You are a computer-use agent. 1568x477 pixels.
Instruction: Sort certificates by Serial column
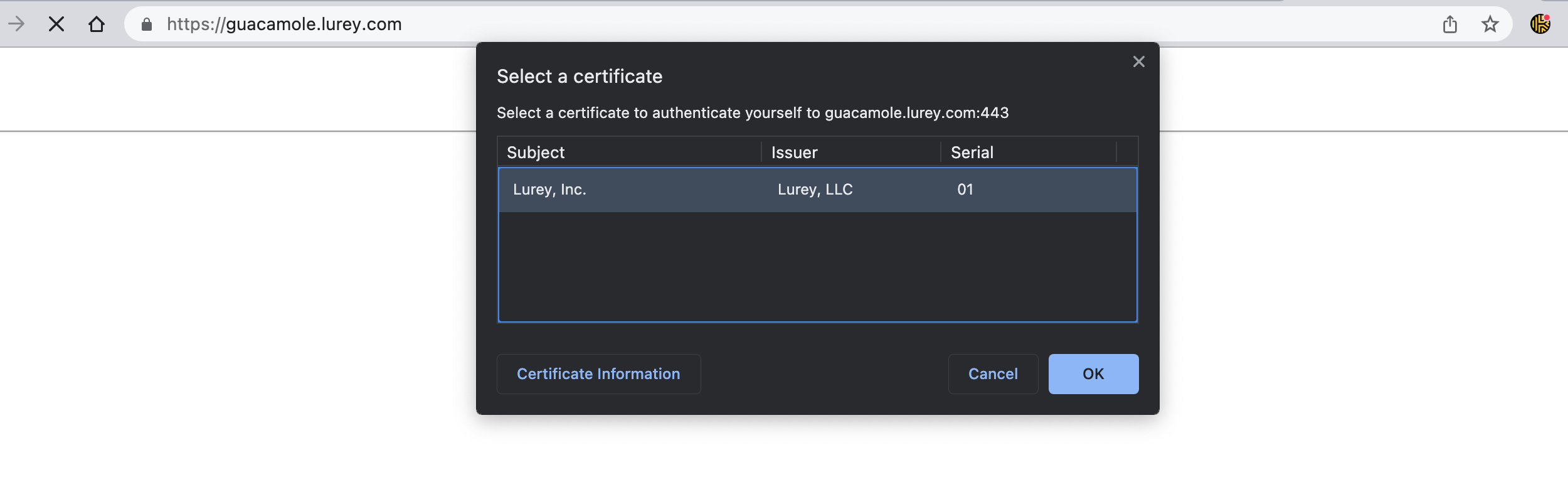coord(972,153)
